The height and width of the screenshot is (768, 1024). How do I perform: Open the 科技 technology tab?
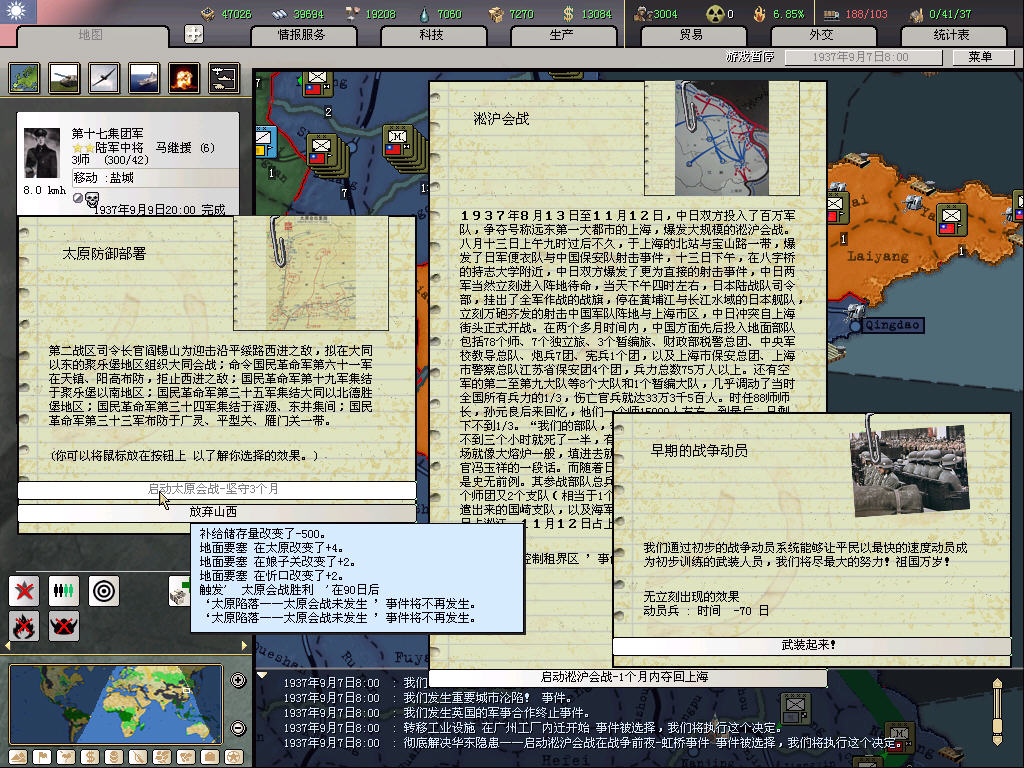(432, 35)
